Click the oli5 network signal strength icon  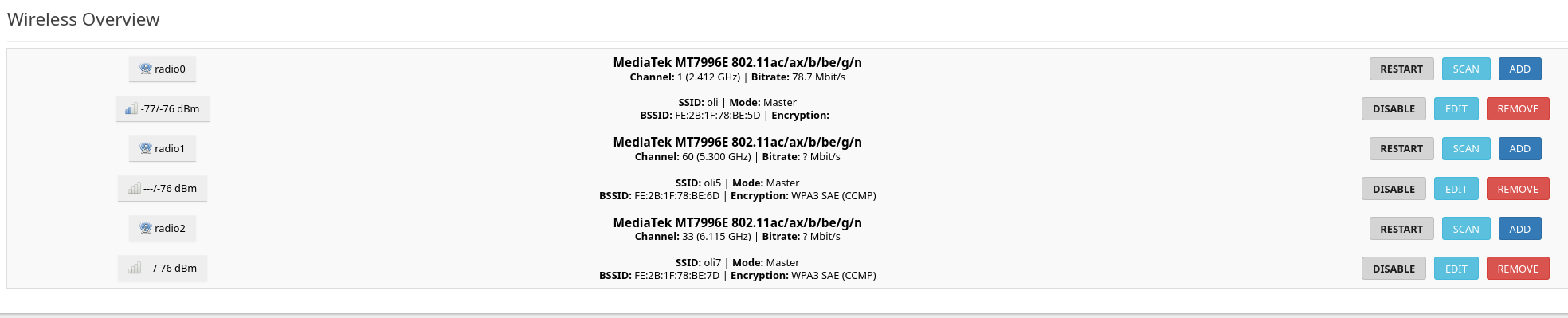coord(135,188)
